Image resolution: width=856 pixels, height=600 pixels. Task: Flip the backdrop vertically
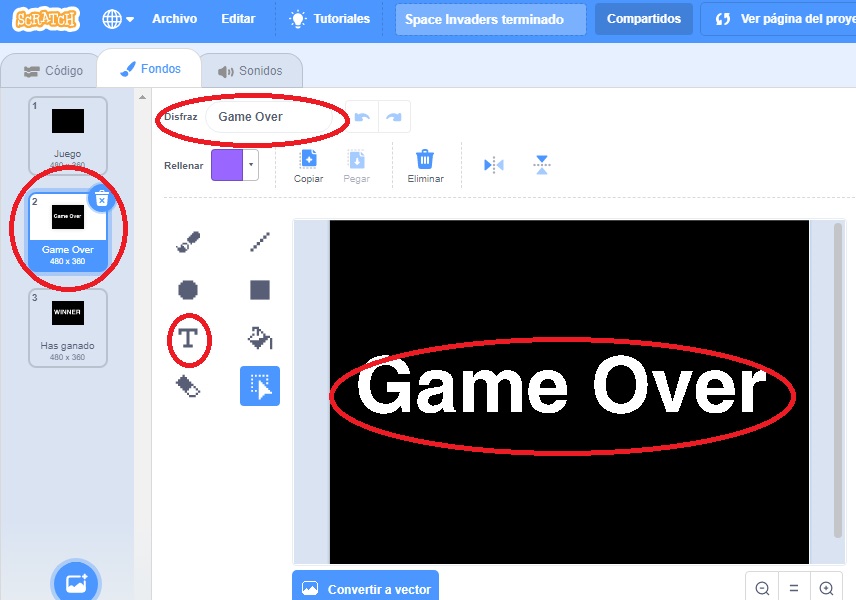(541, 165)
